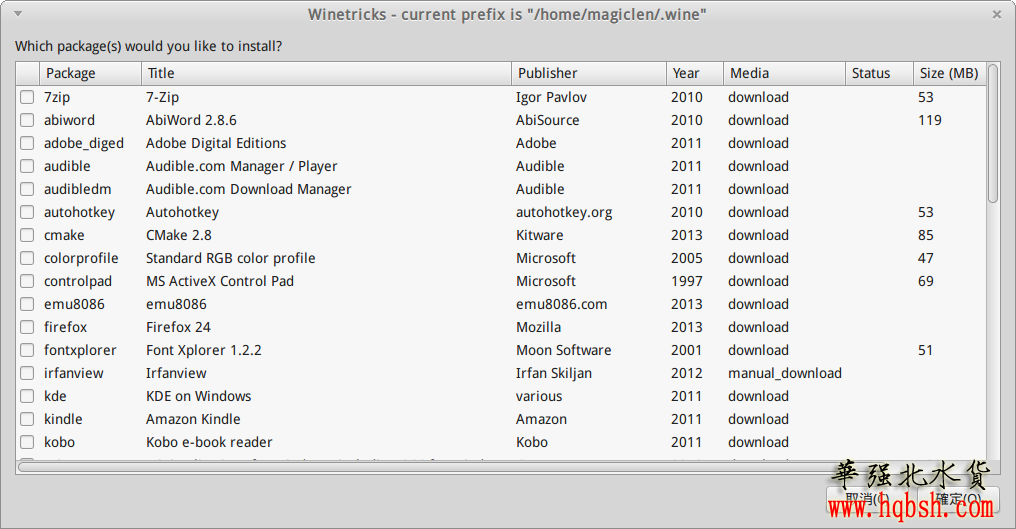Click the "47" size cell
Image resolution: width=1016 pixels, height=529 pixels.
926,258
